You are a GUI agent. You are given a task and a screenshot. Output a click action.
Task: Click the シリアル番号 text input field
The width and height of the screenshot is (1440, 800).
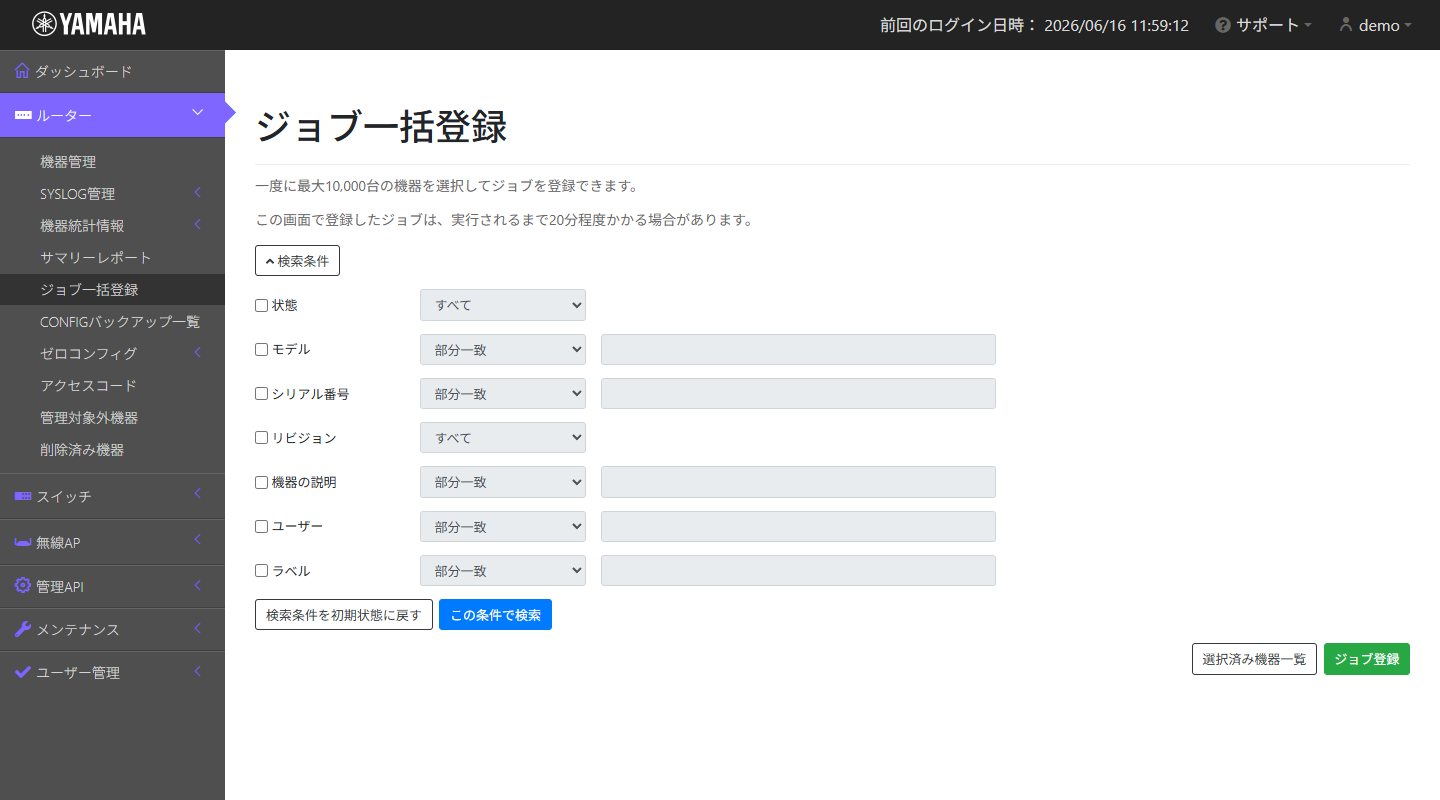coord(798,393)
